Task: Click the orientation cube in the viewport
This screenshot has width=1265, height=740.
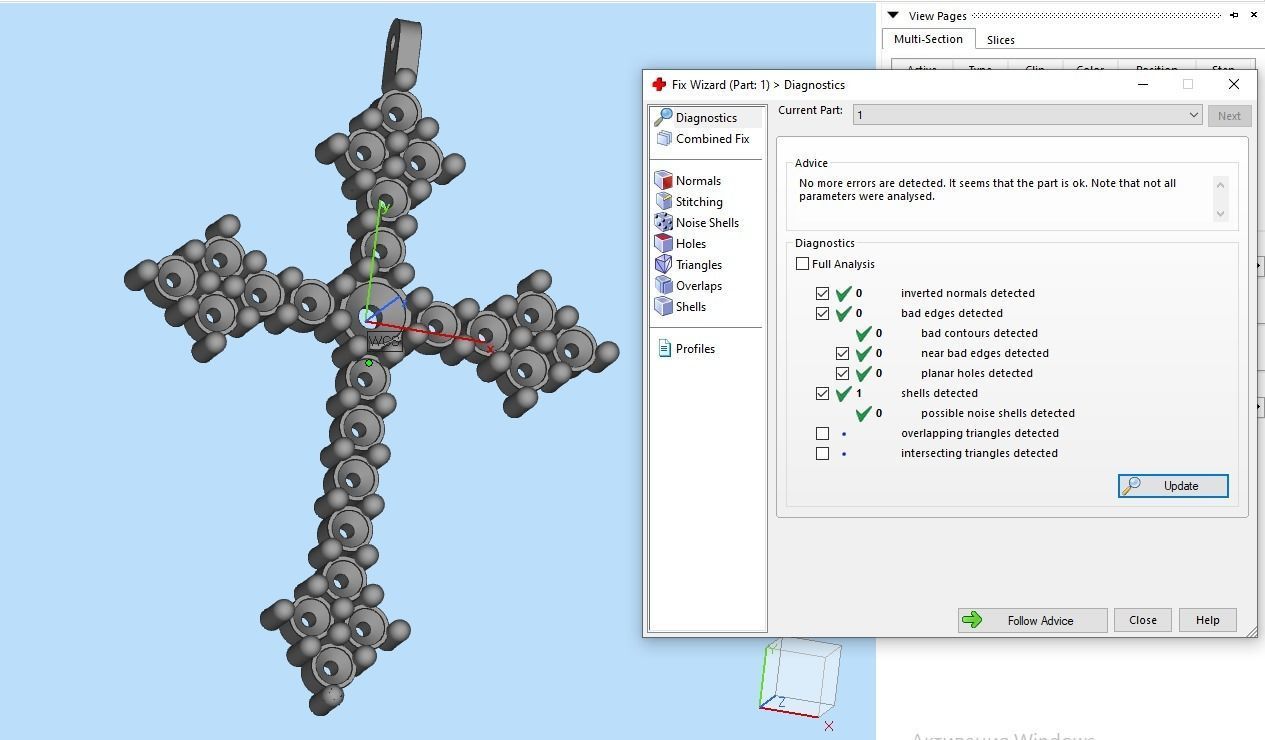Action: [x=799, y=677]
